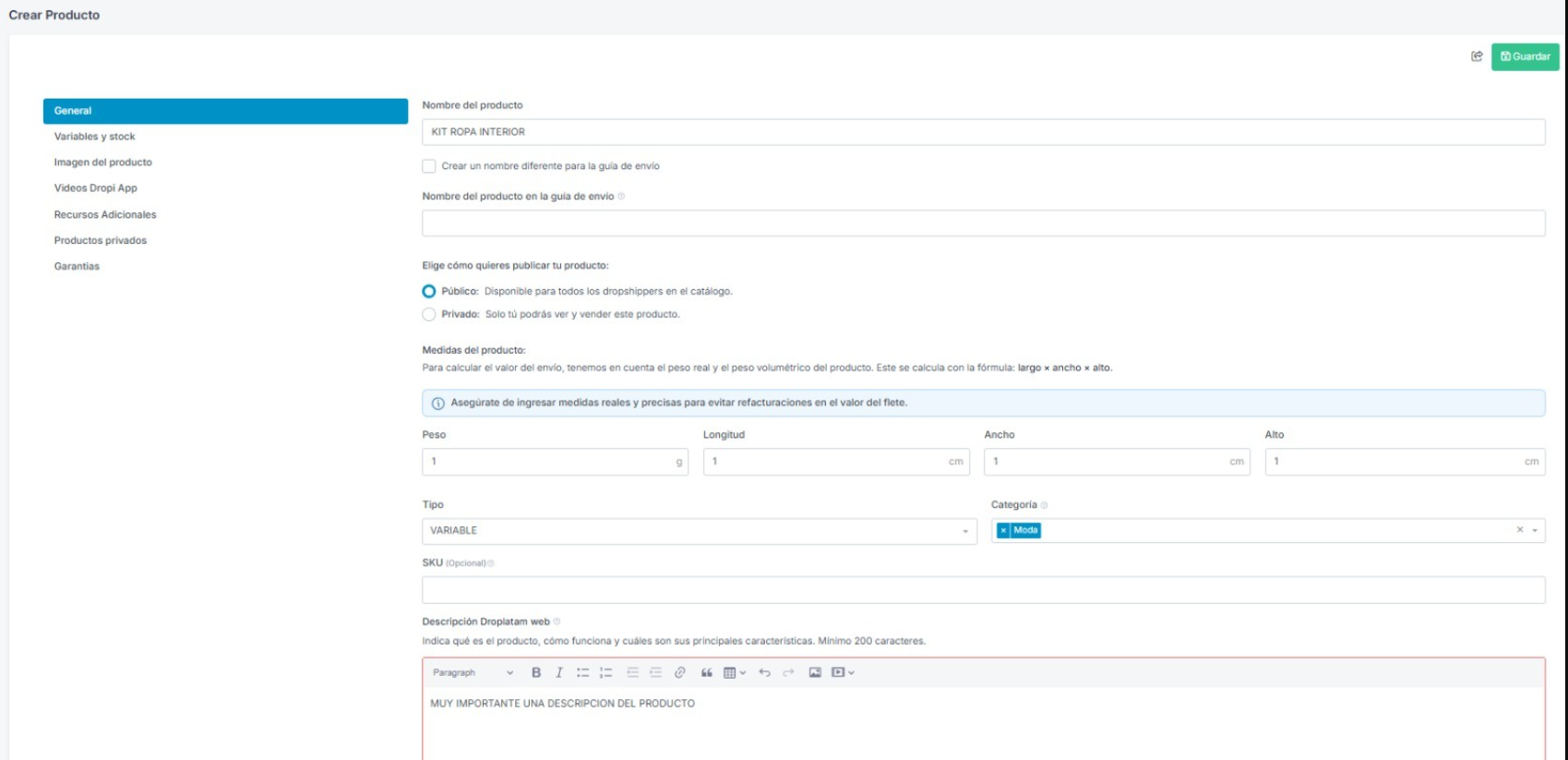Toggle bold formatting in description editor

coord(535,672)
